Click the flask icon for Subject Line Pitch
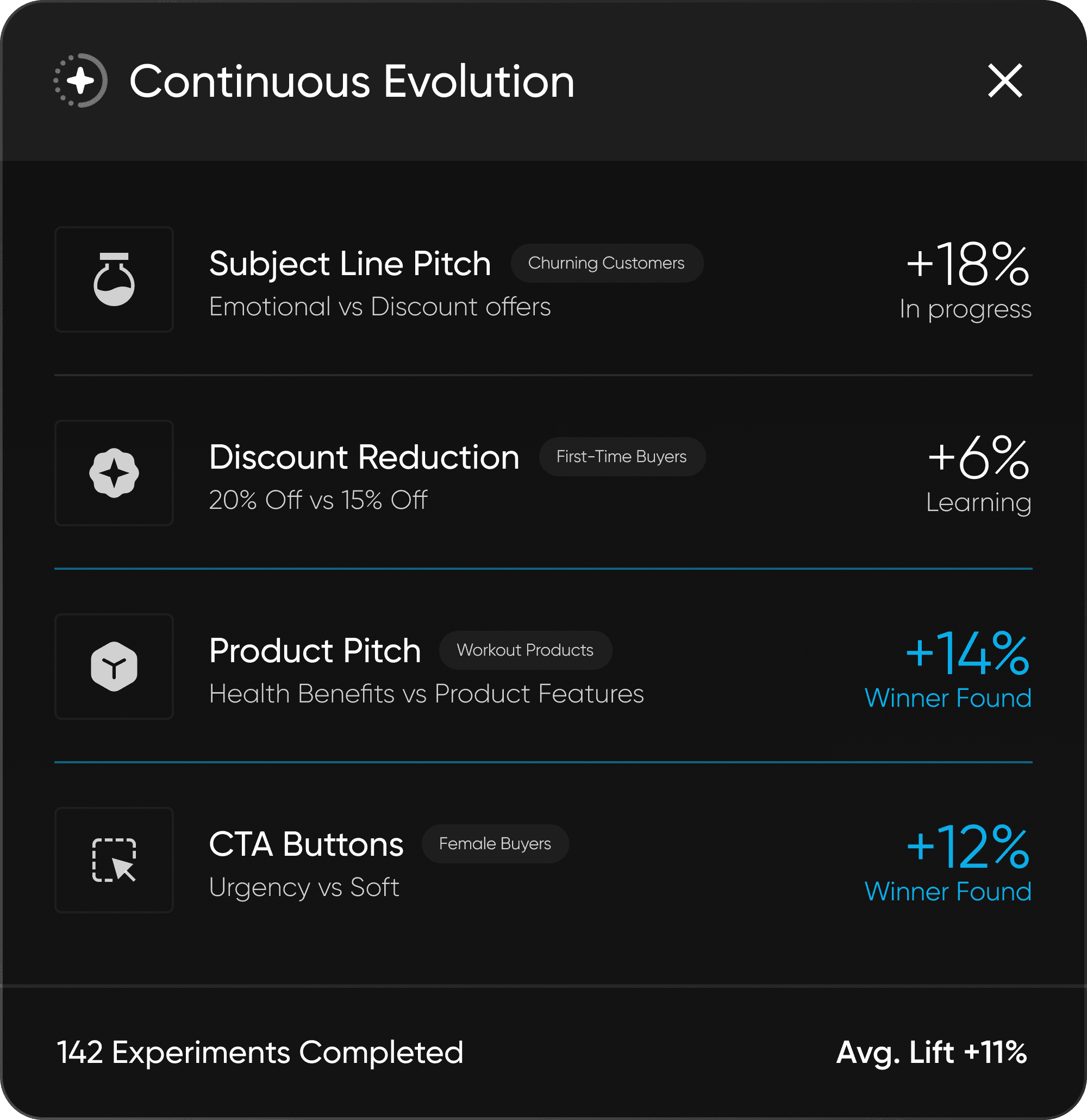The height and width of the screenshot is (1120, 1087). click(114, 279)
